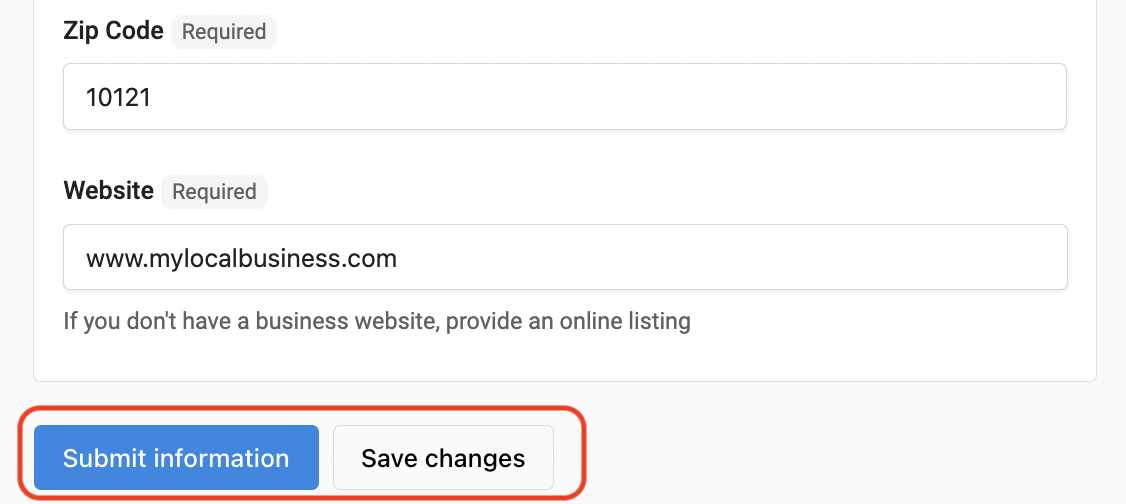Viewport: 1126px width, 504px height.
Task: Focus the Zip Code input field
Action: click(564, 97)
